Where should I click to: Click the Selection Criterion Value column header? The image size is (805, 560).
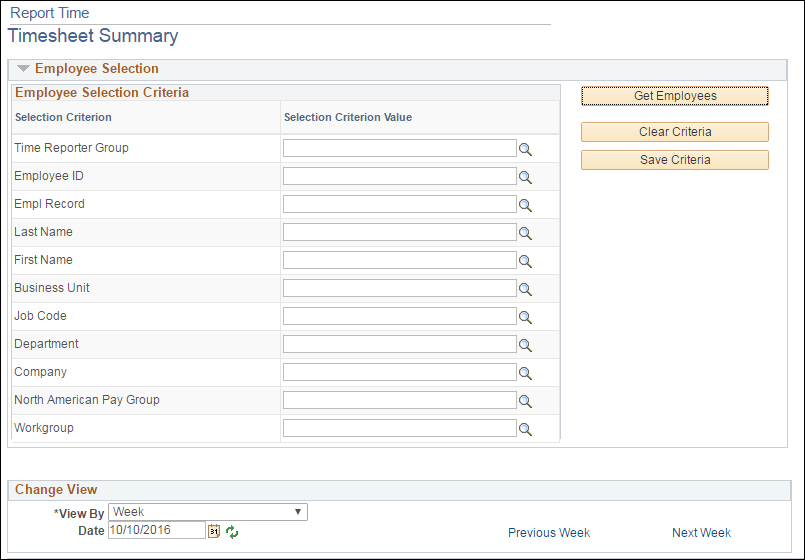pos(348,117)
